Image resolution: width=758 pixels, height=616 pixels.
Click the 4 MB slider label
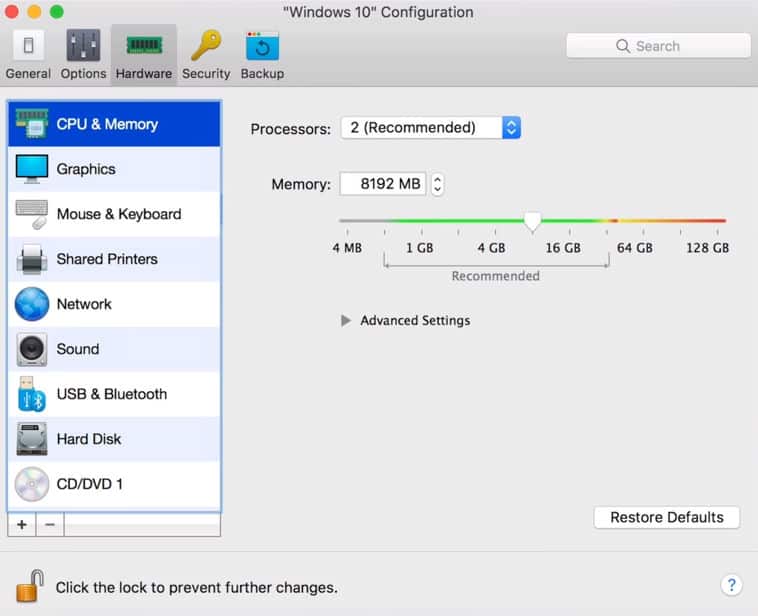(347, 248)
